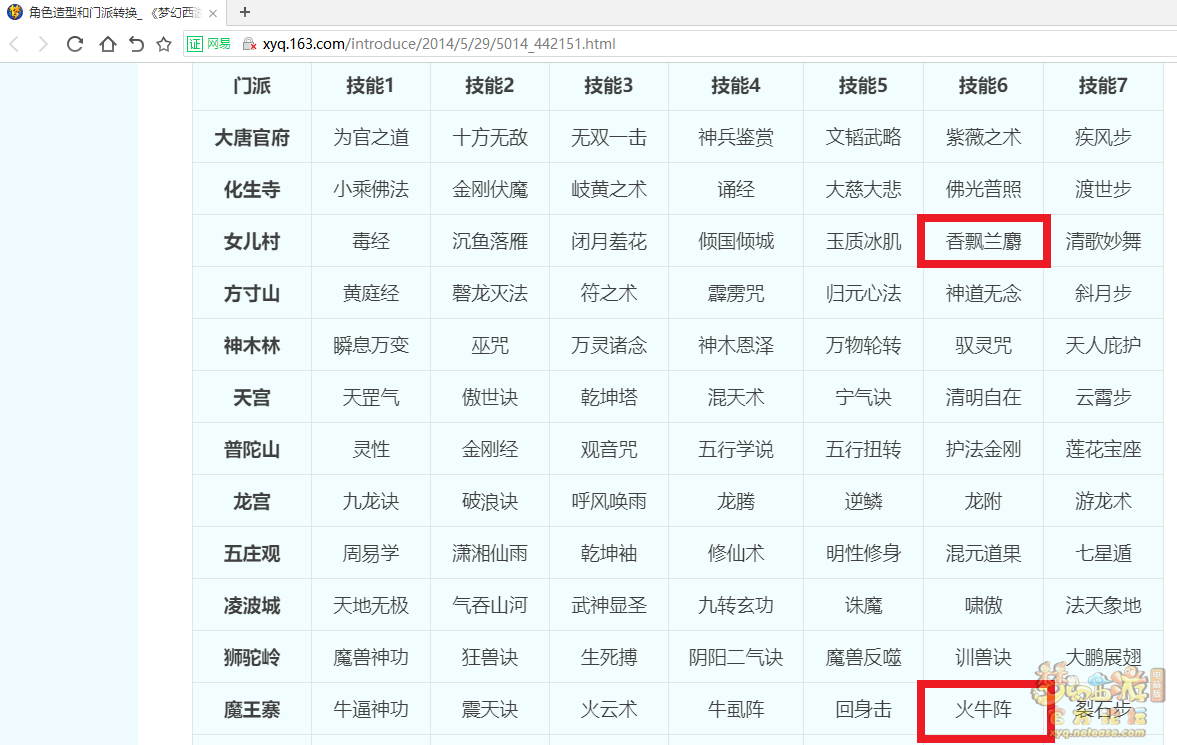The image size is (1177, 745).
Task: Click the 清明自在 skill cell
Action: (x=983, y=397)
